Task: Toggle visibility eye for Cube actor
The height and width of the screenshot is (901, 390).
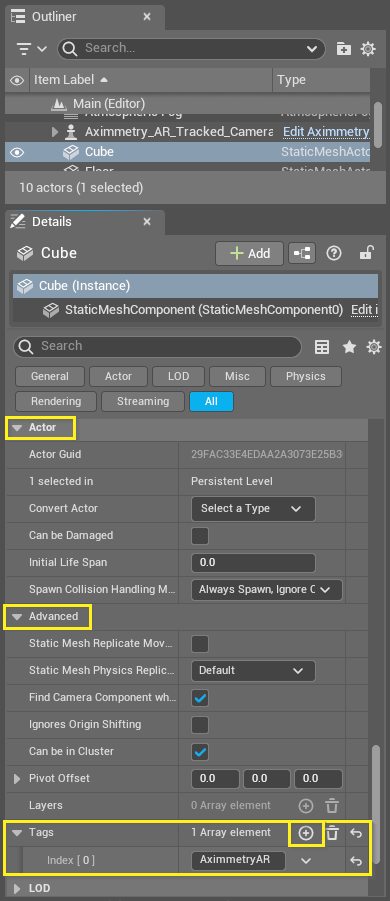Action: (x=17, y=152)
